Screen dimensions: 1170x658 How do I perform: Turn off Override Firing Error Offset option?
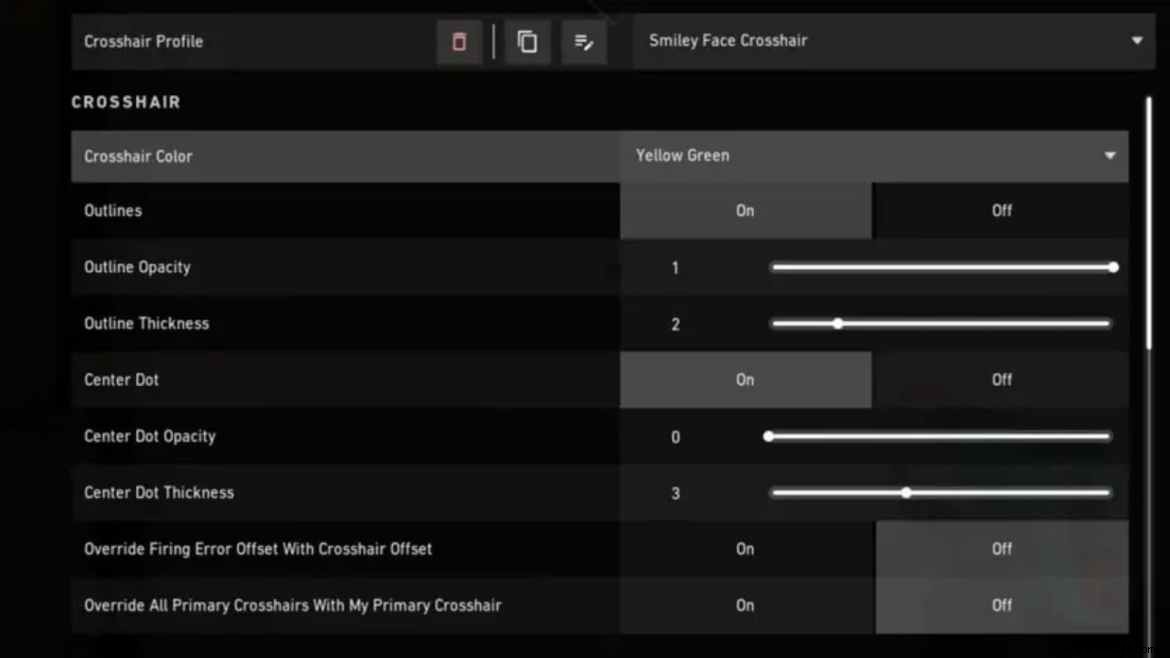[x=1001, y=549]
